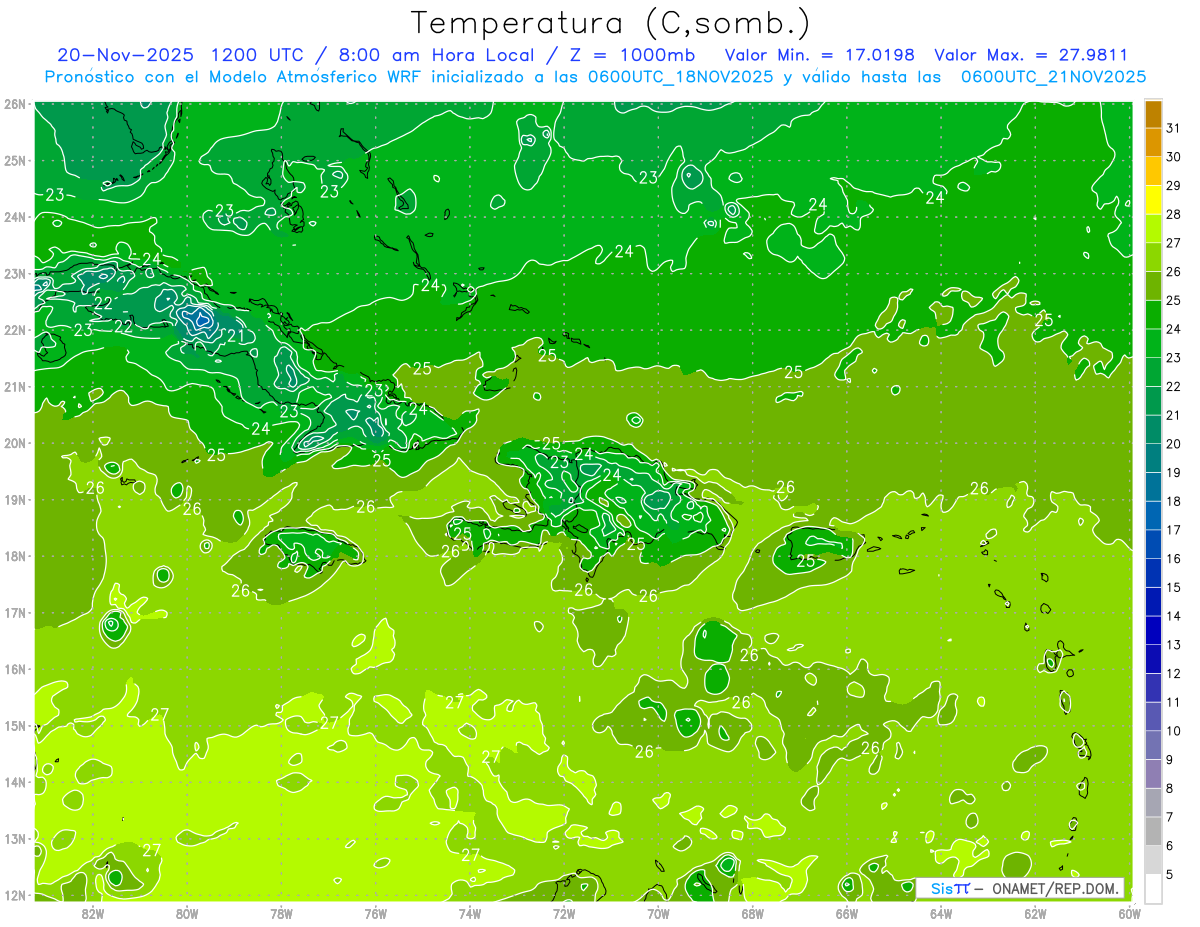Click the colorbar label "14"
Viewport: 1200px width, 927px height.
(x=1174, y=616)
